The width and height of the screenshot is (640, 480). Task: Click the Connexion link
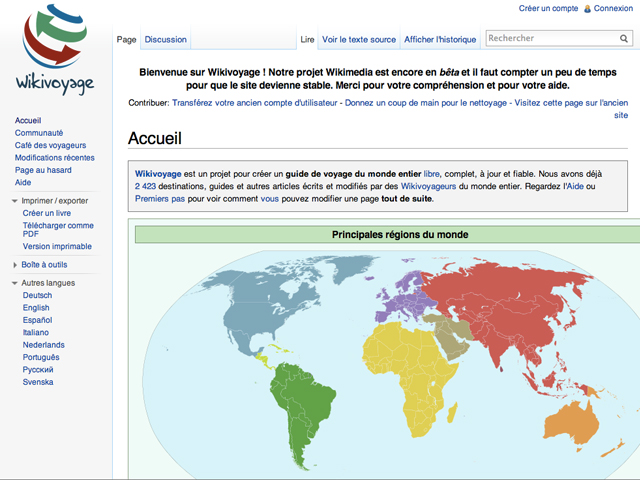[613, 8]
